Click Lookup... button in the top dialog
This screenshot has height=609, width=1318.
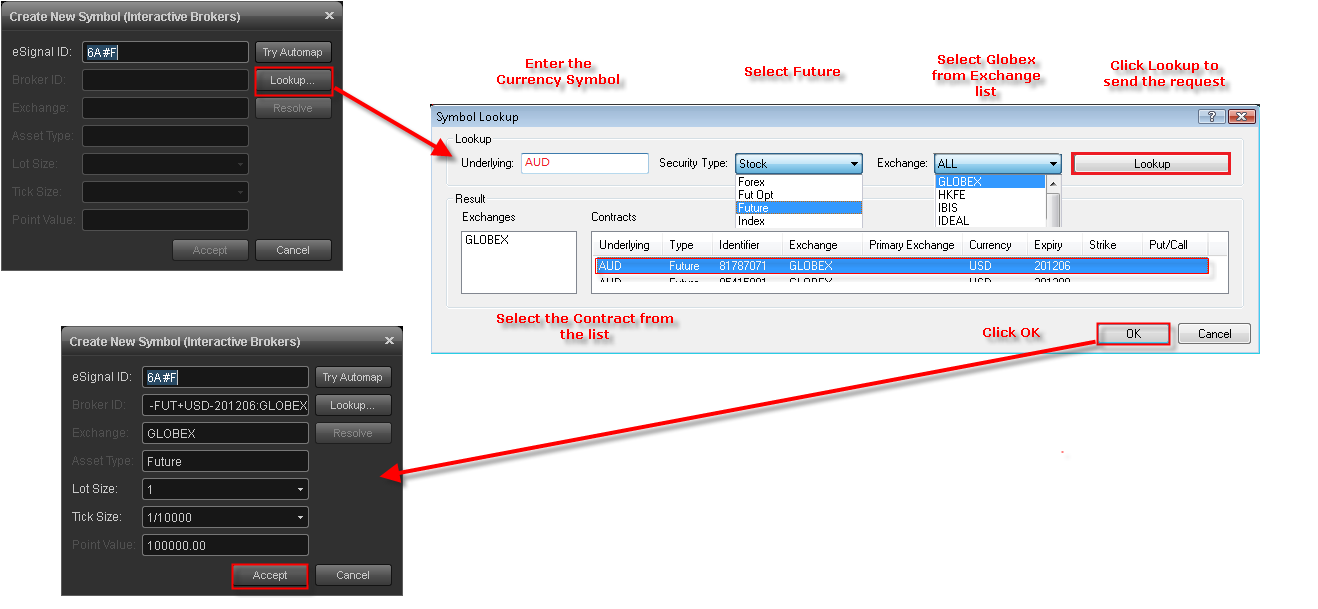point(293,80)
